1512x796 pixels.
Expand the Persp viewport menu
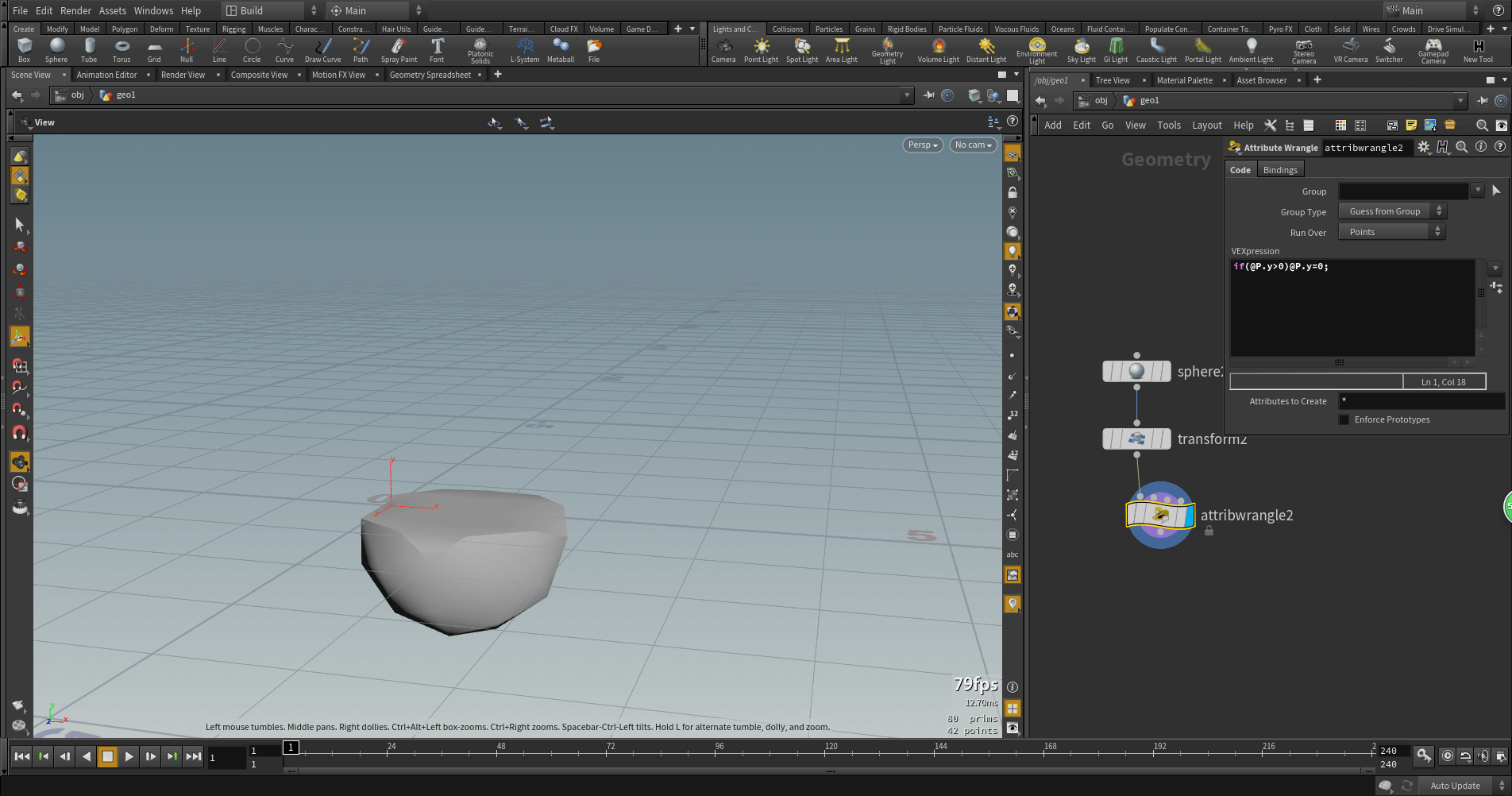pos(923,145)
